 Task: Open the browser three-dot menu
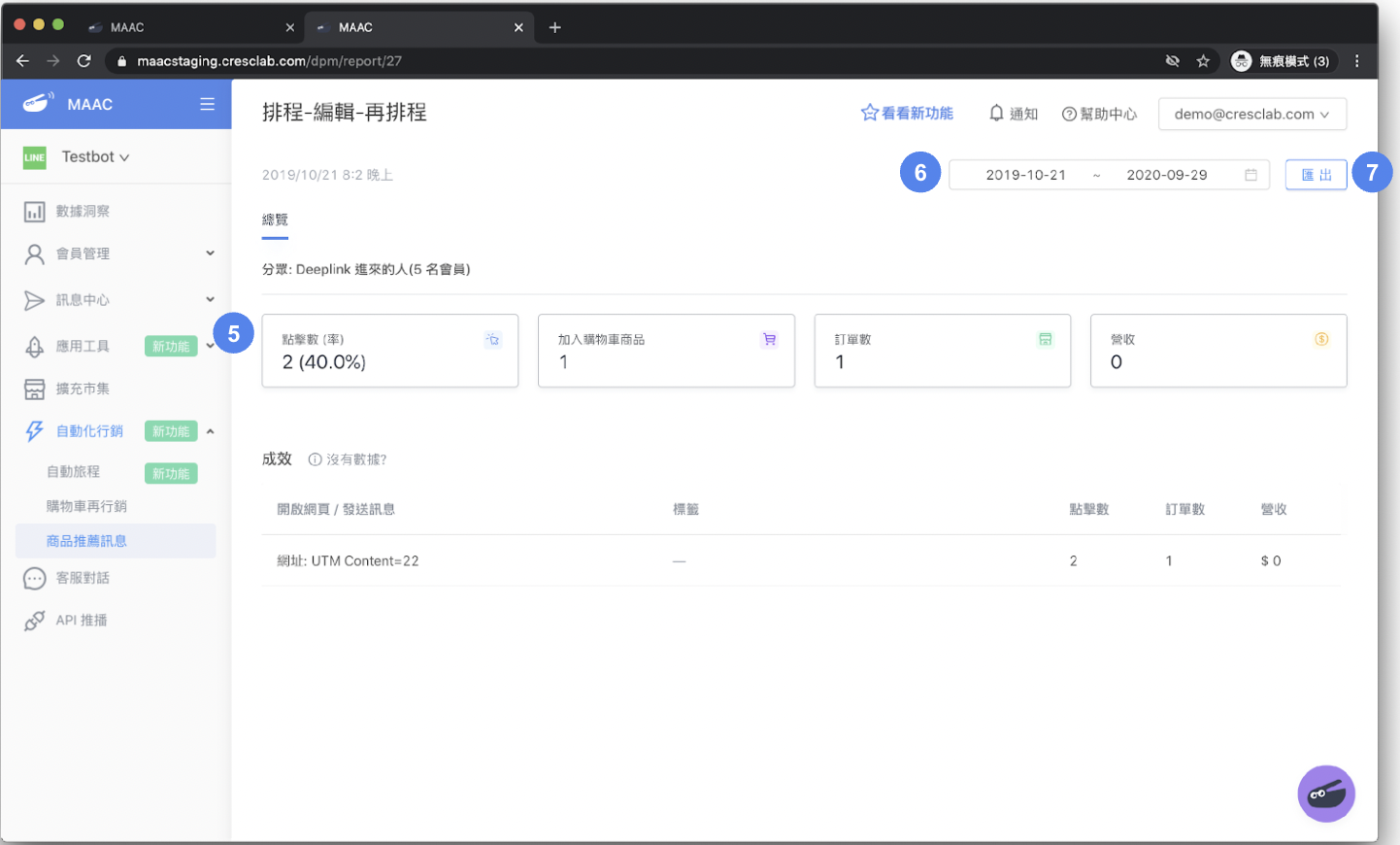(x=1357, y=60)
